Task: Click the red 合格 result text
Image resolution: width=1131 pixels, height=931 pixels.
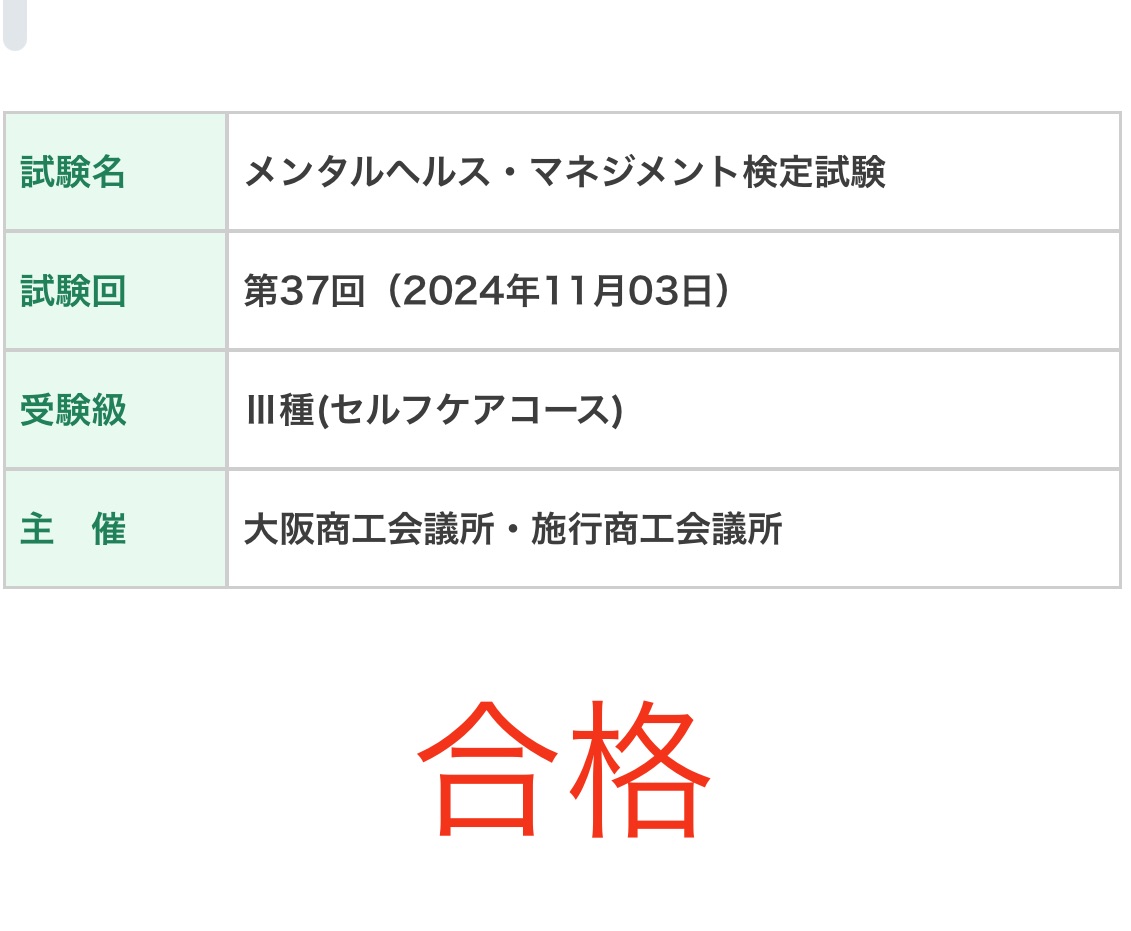Action: tap(563, 769)
